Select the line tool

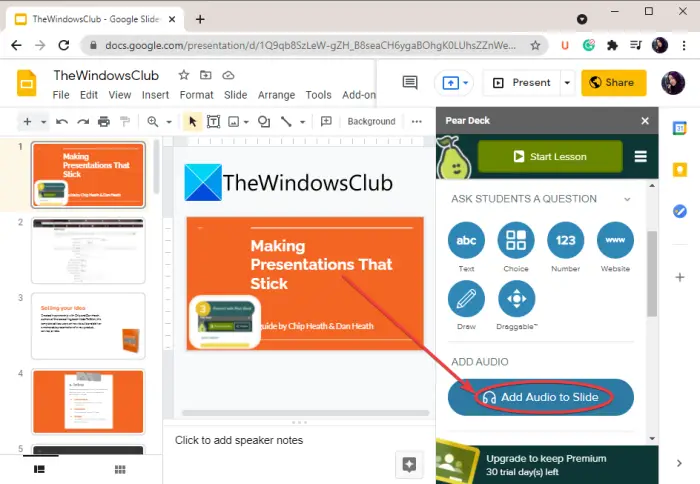click(x=286, y=121)
